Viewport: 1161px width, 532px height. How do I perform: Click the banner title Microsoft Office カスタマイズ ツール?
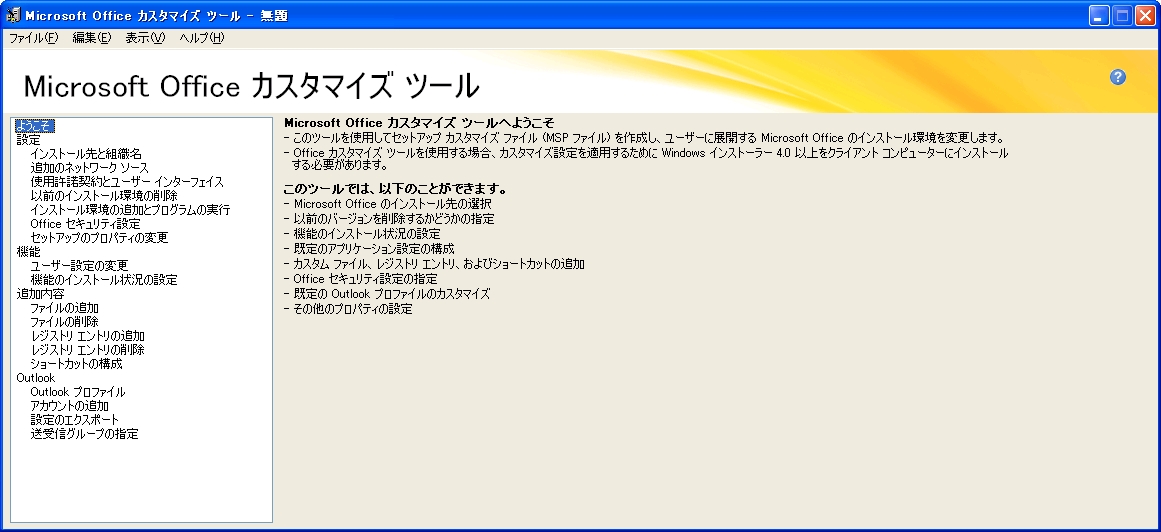point(252,87)
